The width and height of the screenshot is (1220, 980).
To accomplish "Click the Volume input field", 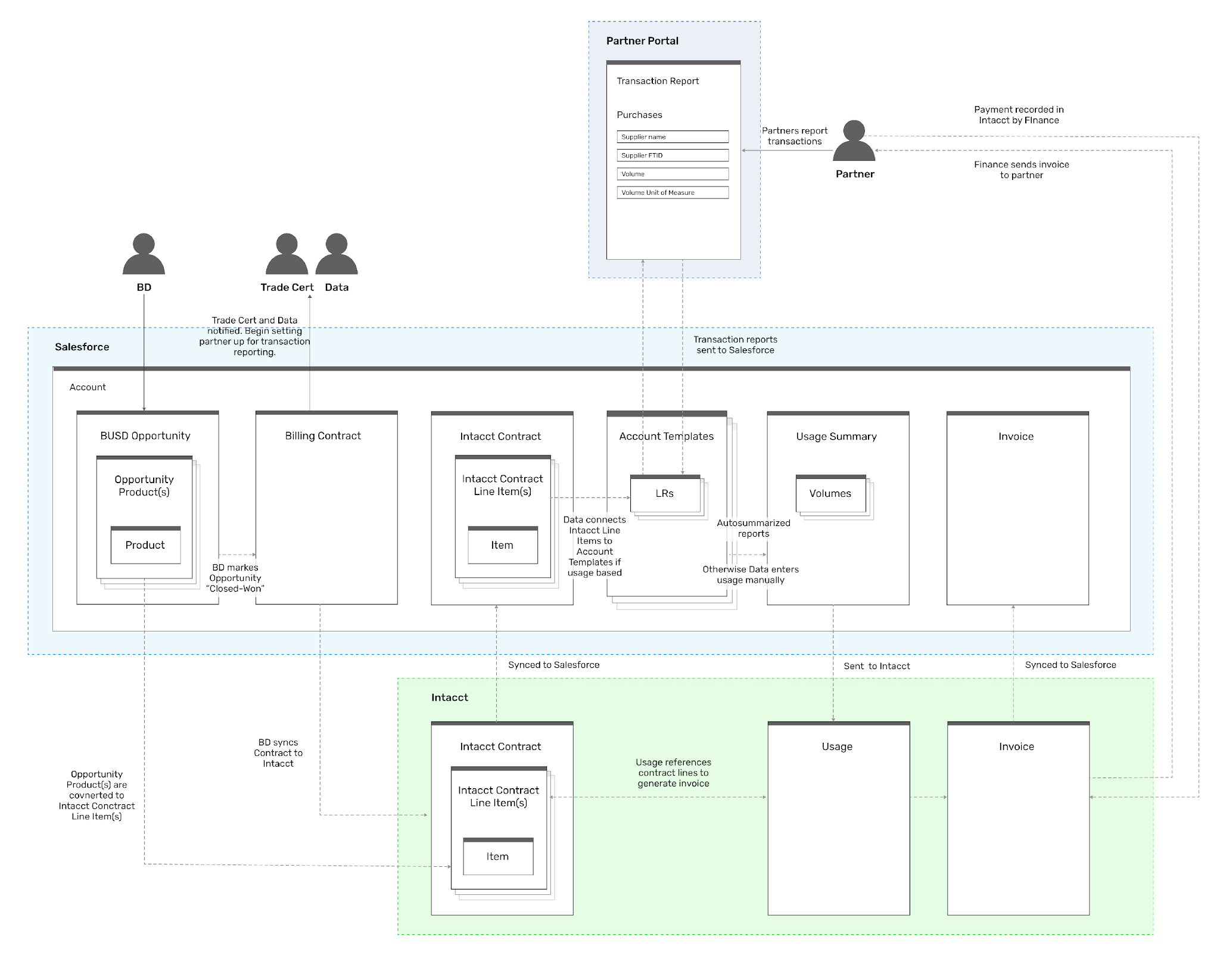I will pos(673,174).
